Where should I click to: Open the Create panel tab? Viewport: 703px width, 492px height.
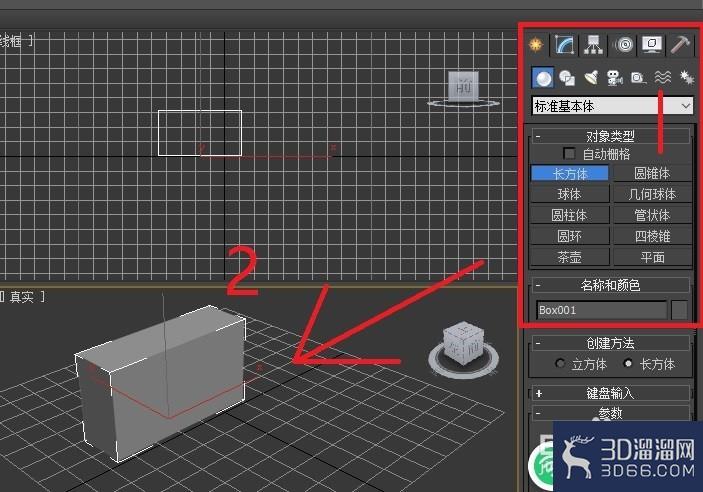[536, 44]
